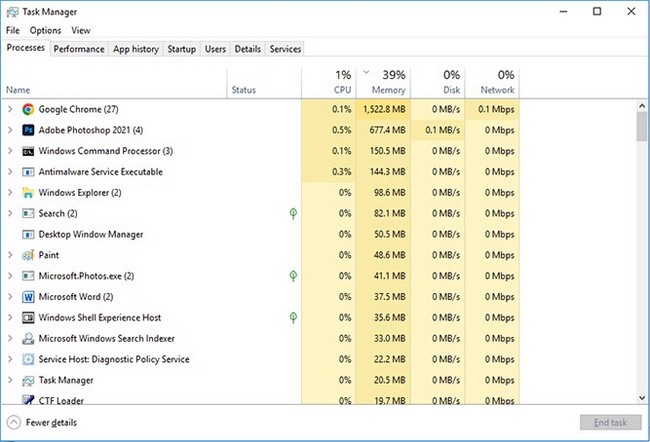Click the scrollbar down arrow
The height and width of the screenshot is (442, 650).
coord(642,398)
